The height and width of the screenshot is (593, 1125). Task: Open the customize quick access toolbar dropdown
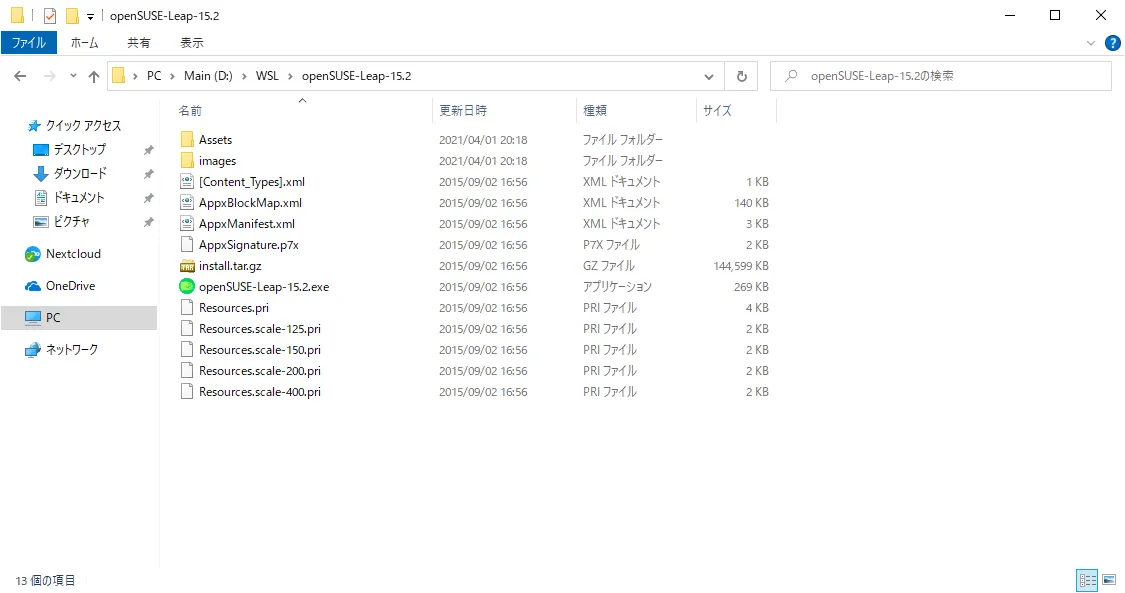pos(90,16)
